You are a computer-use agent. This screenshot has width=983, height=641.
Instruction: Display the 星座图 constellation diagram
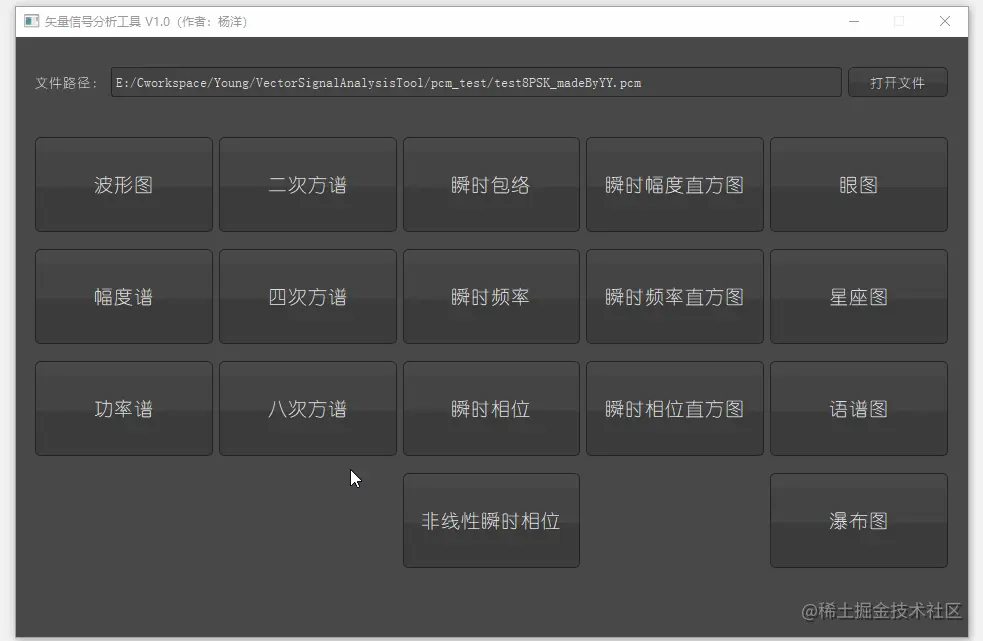pyautogui.click(x=858, y=296)
